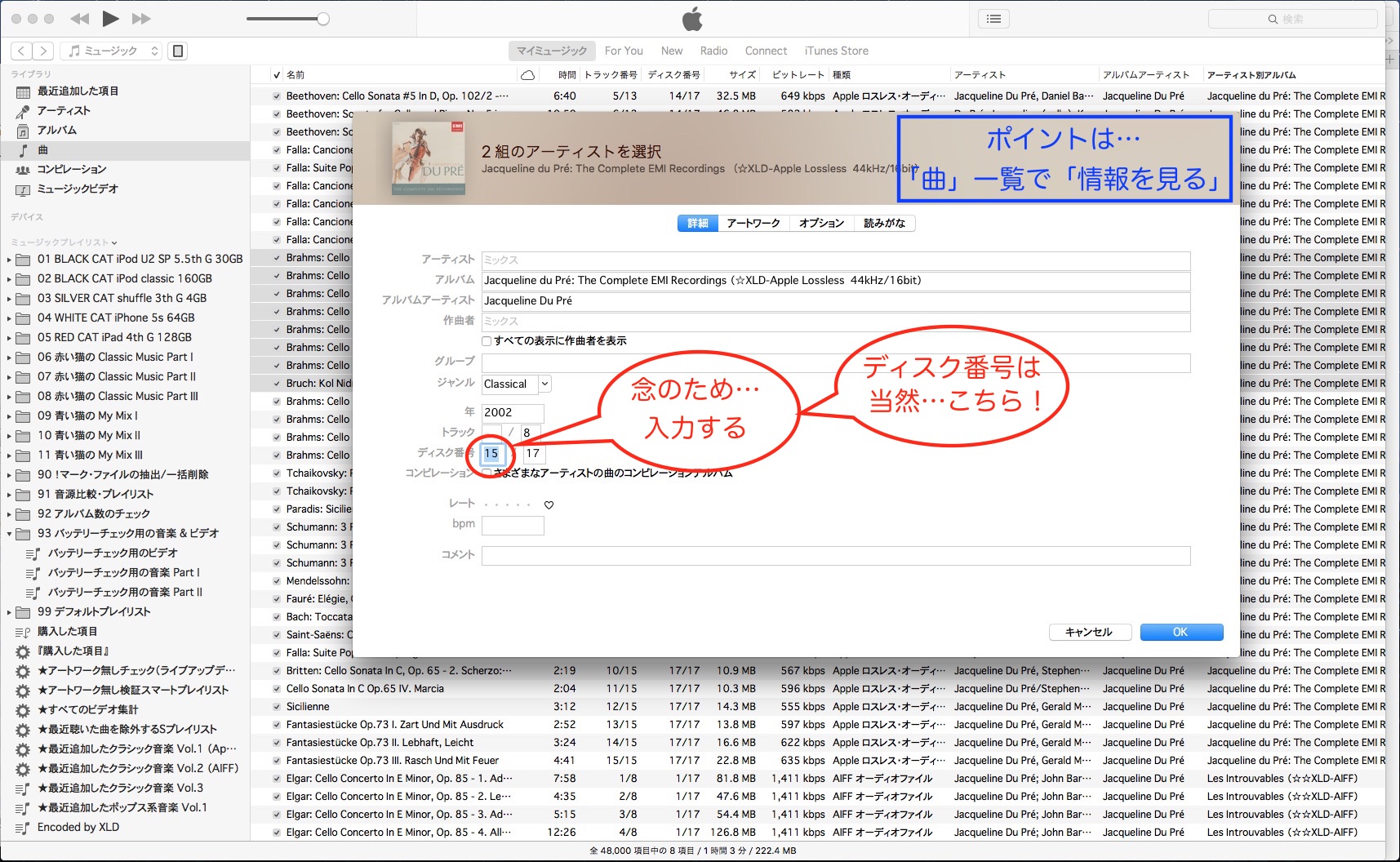Open ミュージックビデオ in the sidebar
Viewport: 1400px width, 862px height.
click(x=78, y=189)
